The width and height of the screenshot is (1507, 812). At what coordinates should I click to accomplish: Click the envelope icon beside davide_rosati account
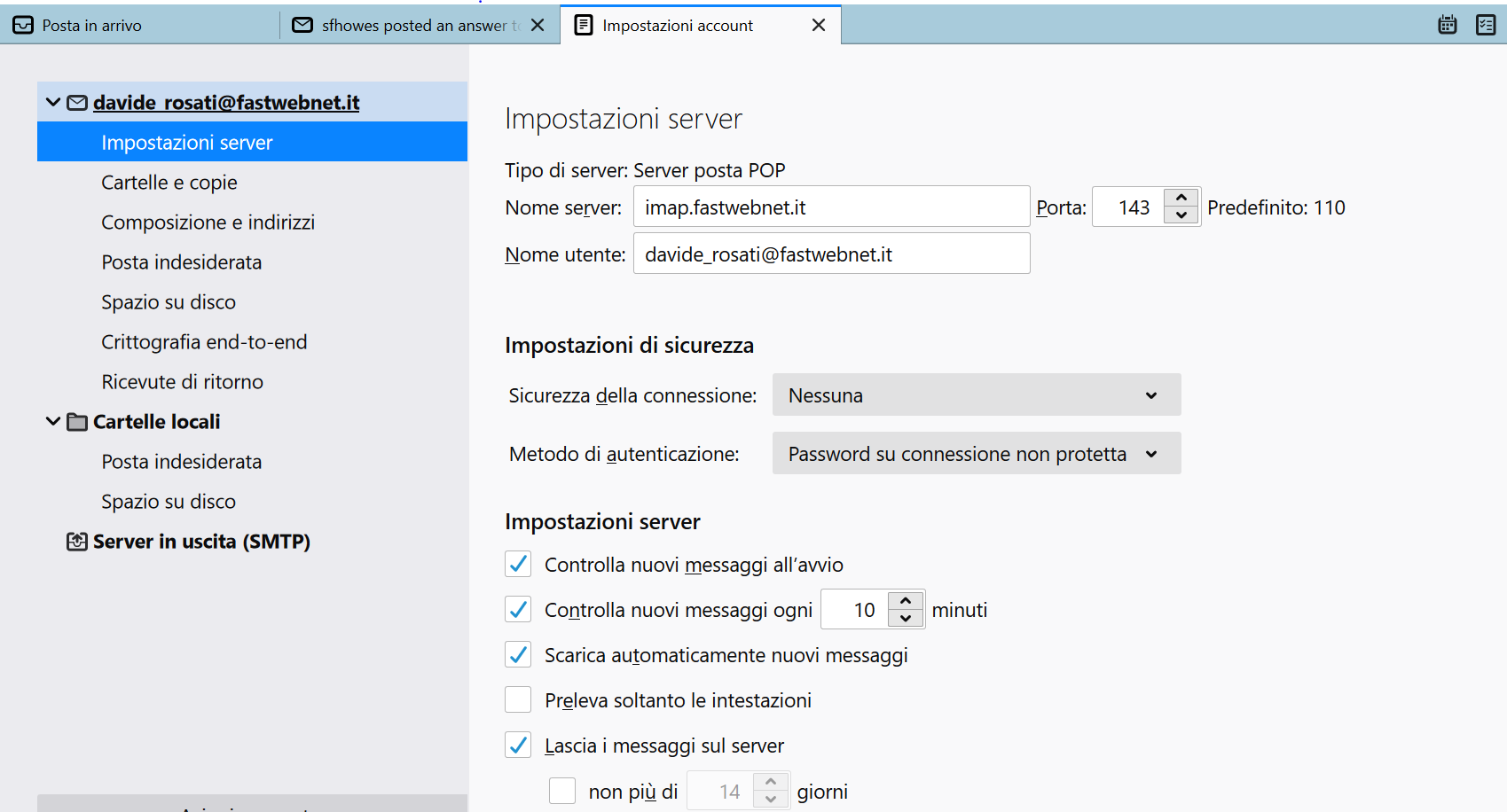click(77, 103)
